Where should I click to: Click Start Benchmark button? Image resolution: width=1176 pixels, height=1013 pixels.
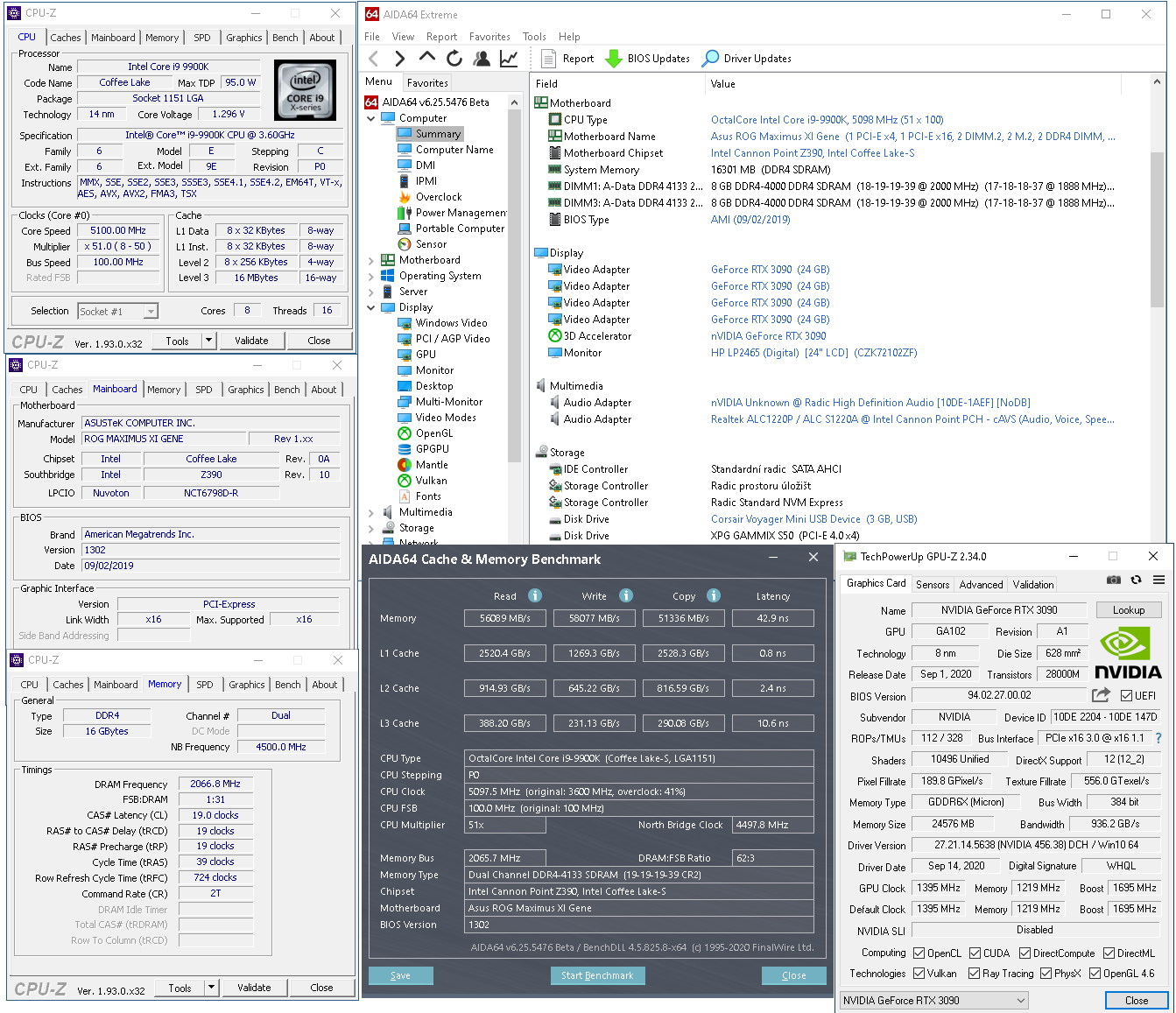tap(597, 975)
